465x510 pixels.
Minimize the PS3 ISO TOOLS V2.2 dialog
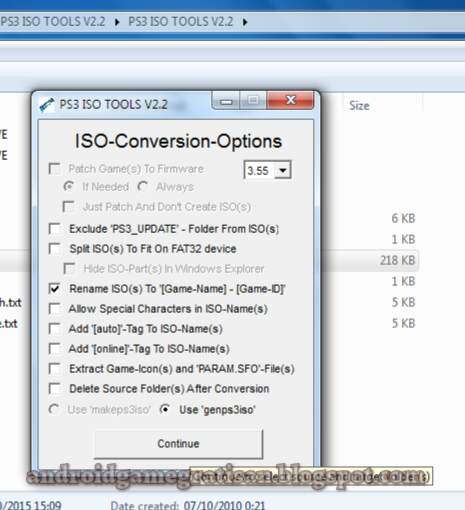[x=226, y=100]
